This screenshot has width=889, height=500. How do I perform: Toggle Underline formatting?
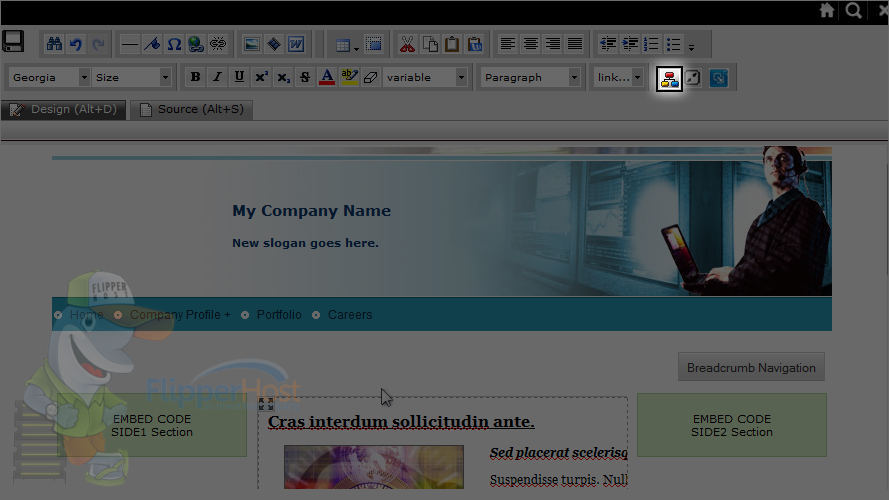coord(239,77)
